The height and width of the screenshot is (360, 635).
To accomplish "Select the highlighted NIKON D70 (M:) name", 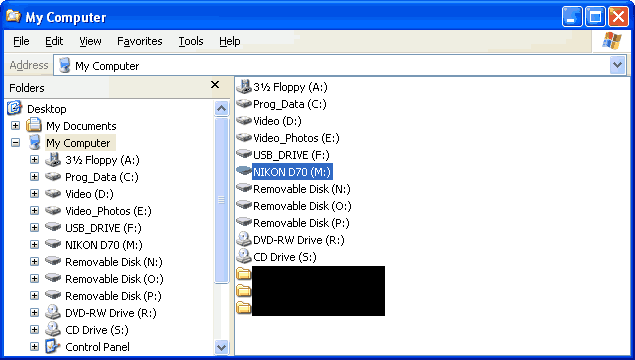I will pos(292,172).
